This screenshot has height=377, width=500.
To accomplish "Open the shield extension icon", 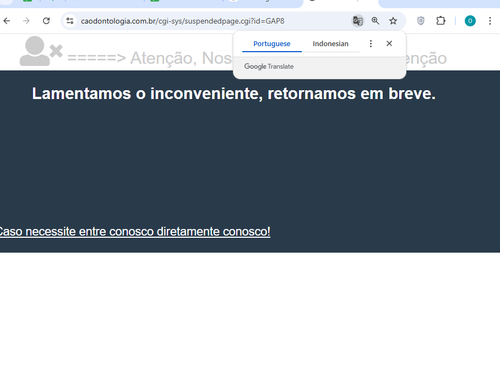I will pyautogui.click(x=421, y=21).
